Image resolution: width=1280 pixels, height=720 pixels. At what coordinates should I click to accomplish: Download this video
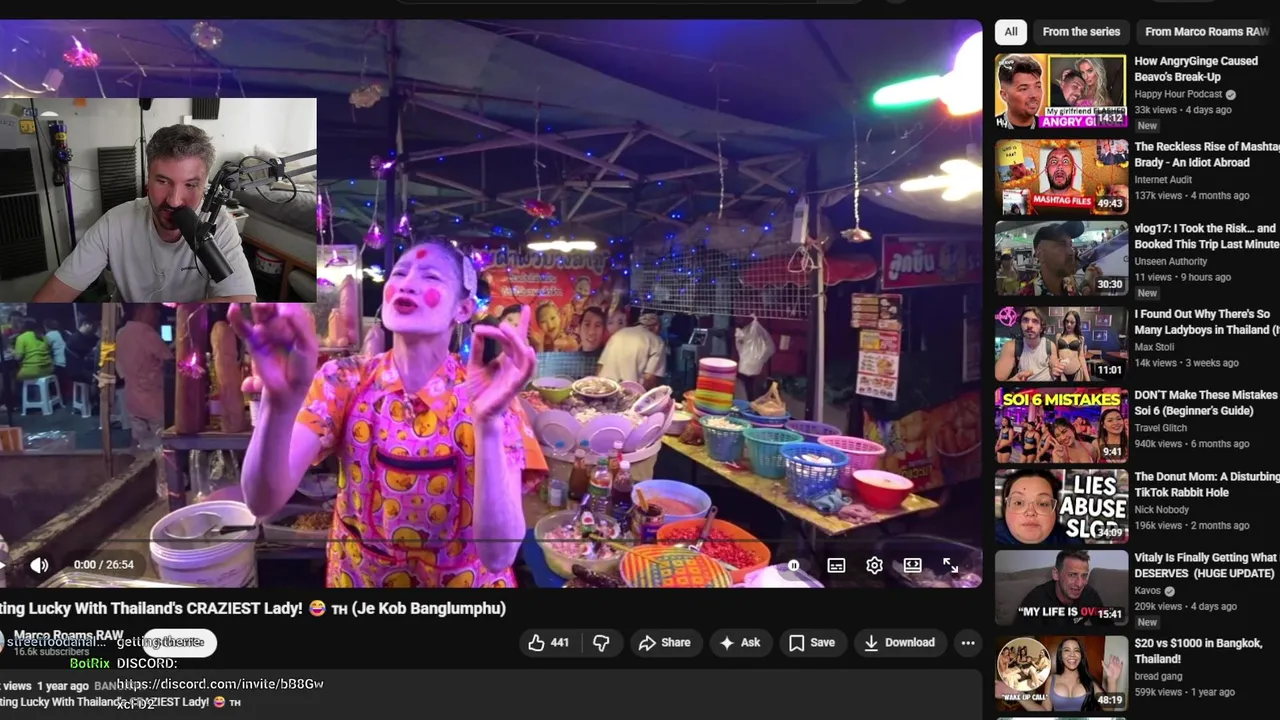pos(899,643)
